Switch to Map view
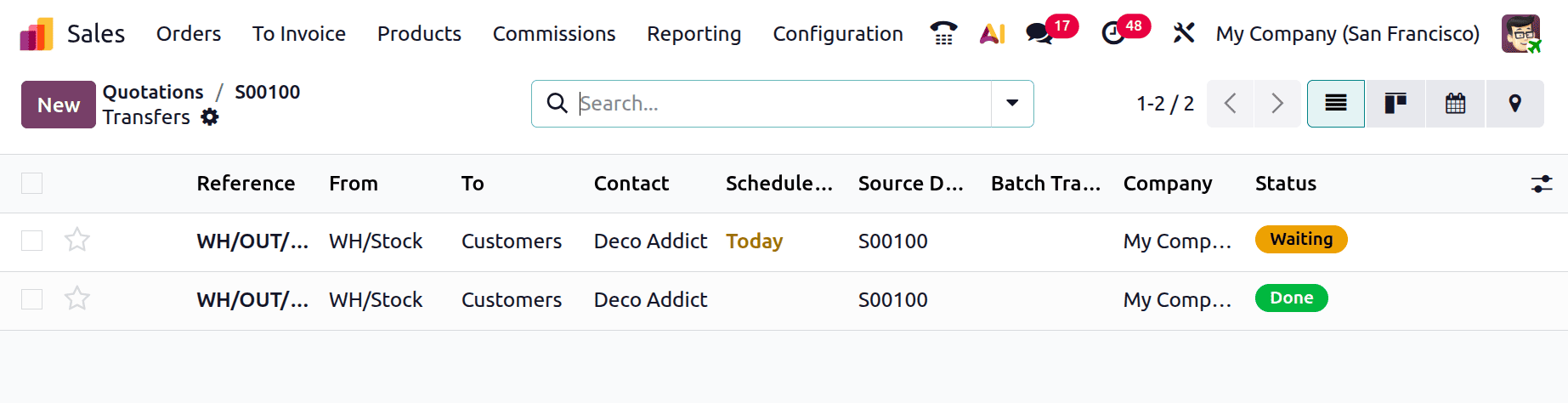 (1514, 104)
